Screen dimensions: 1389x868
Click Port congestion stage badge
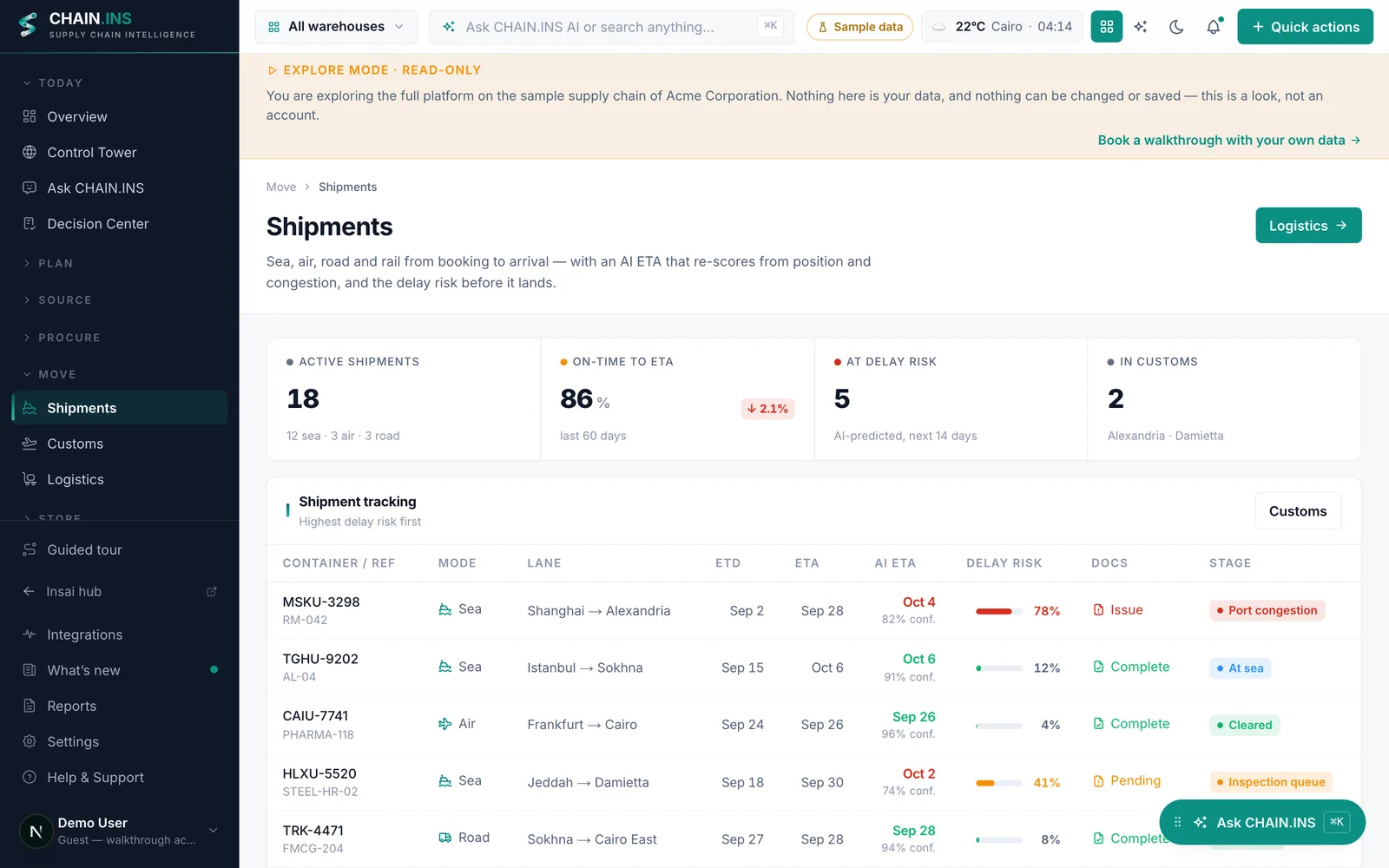click(1267, 610)
